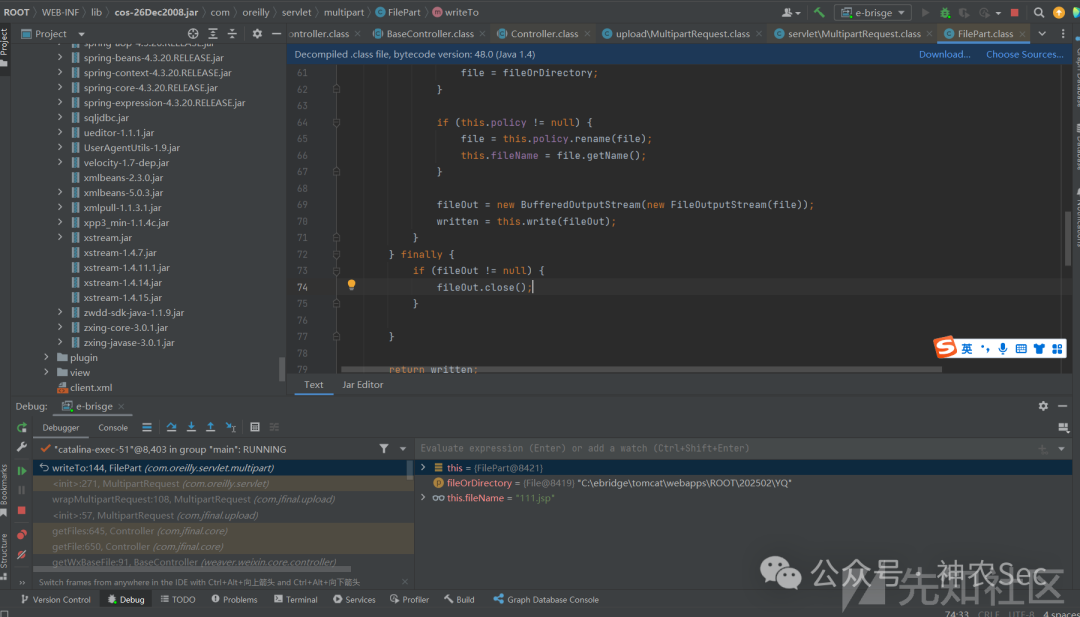Open Graph Database Console

[x=546, y=600]
